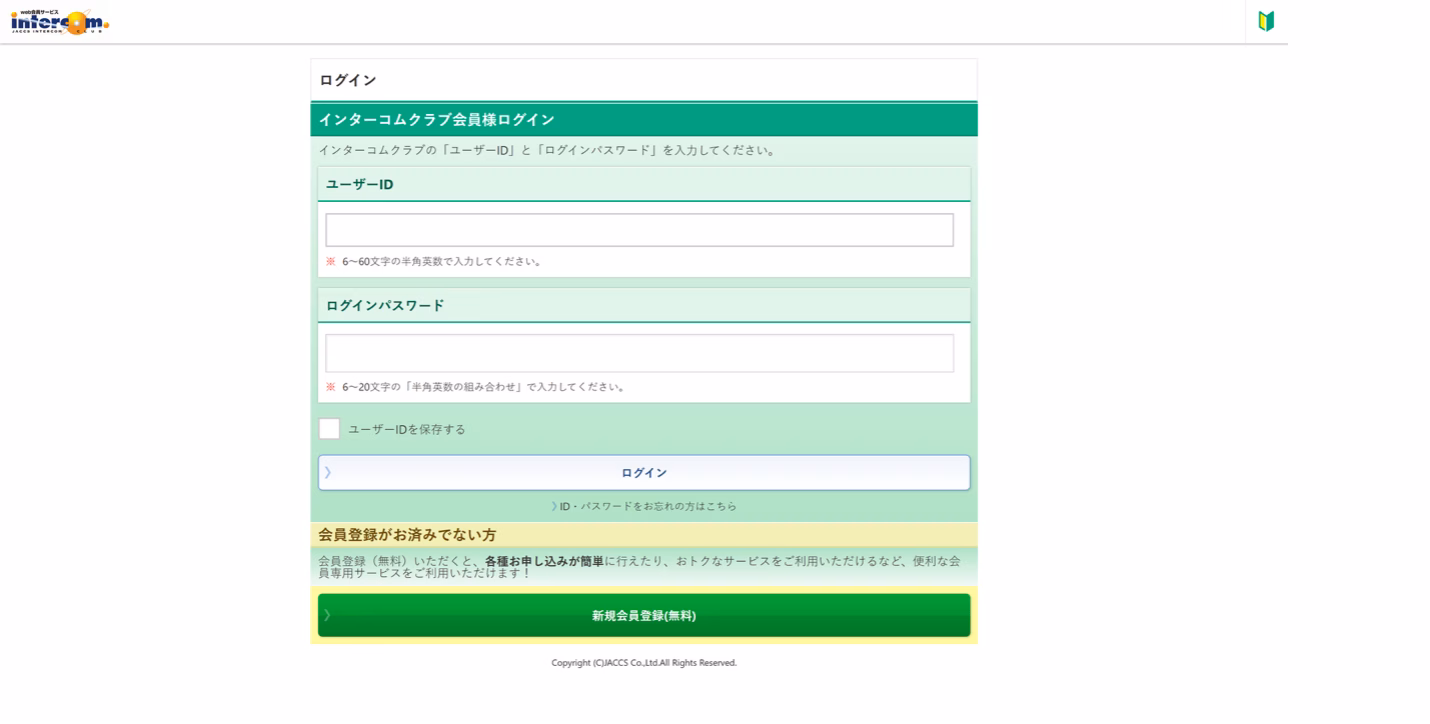Click the ユーザーID section header
The image size is (1430, 724).
644,184
